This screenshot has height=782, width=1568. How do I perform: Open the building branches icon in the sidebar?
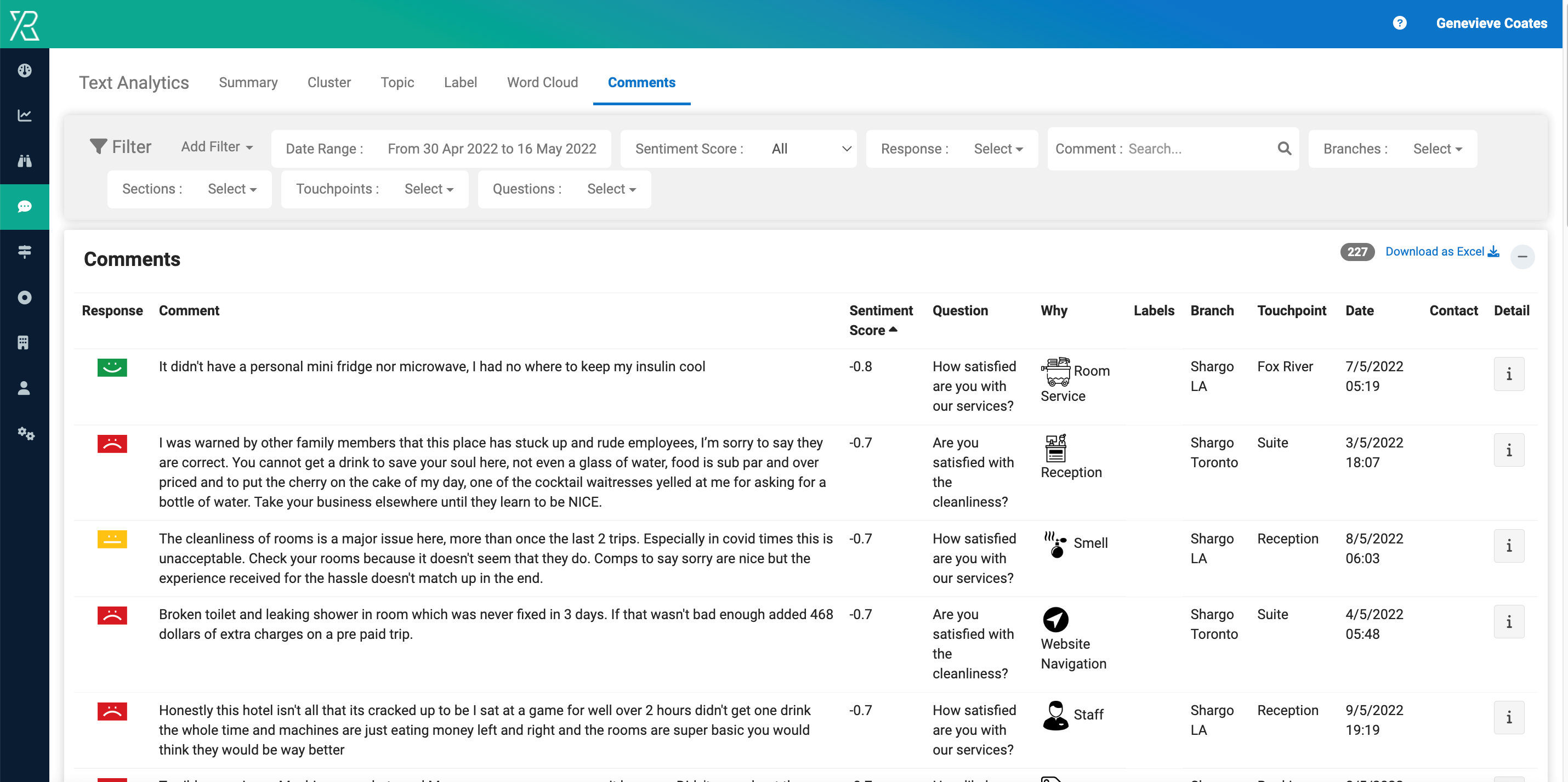[x=24, y=342]
